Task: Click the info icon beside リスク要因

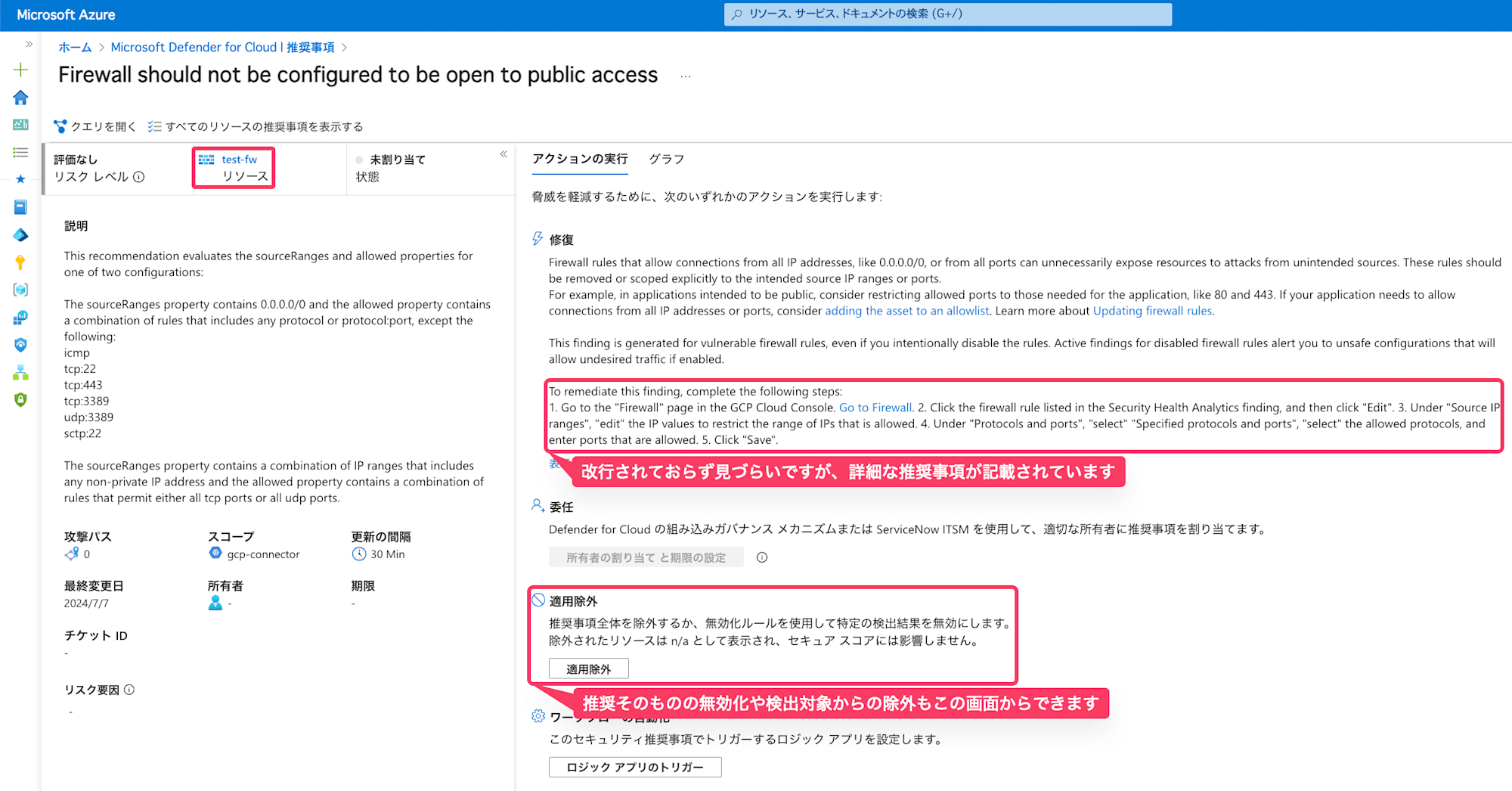Action: point(129,690)
